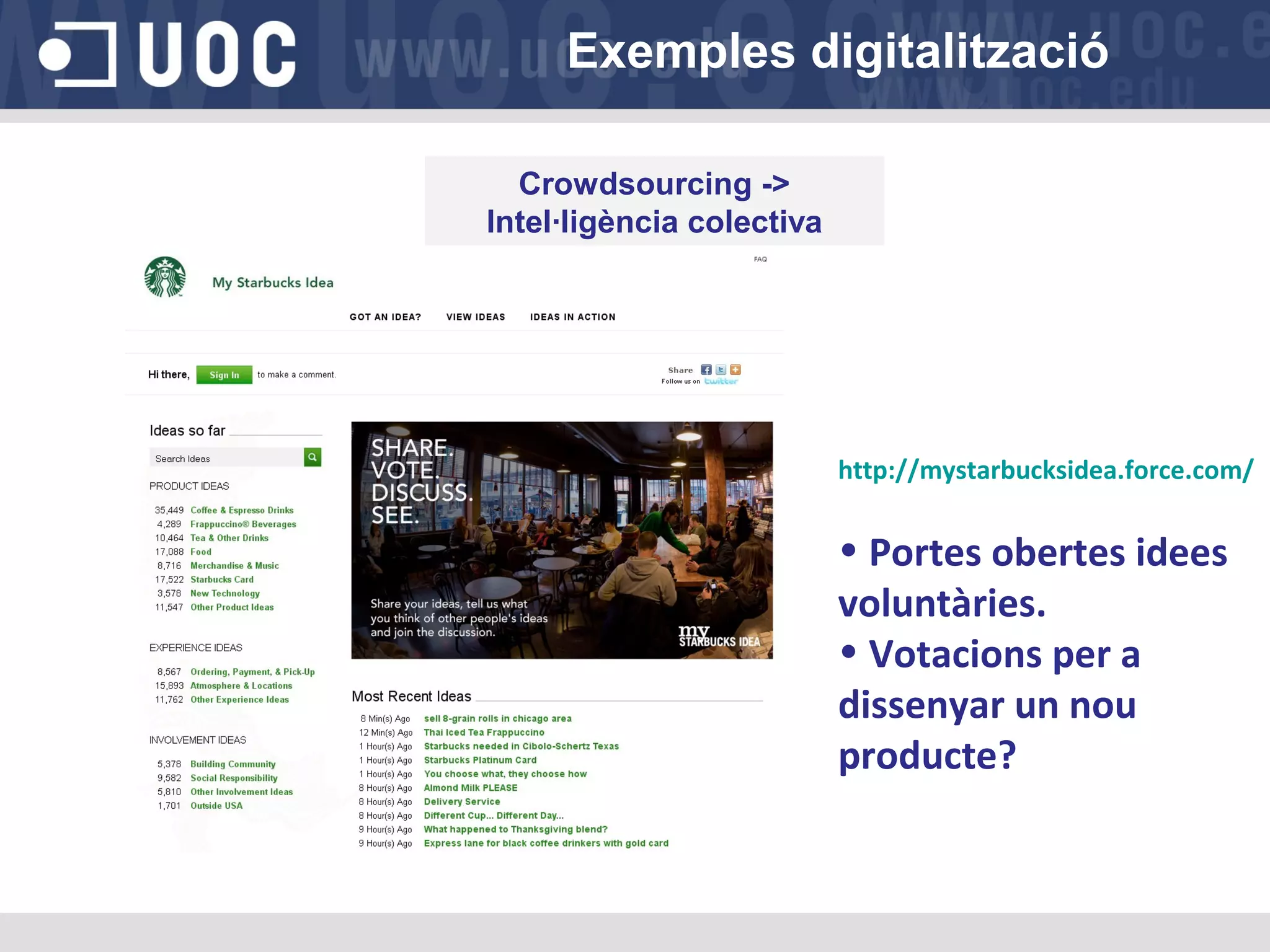Click the 'Votacions per a dissenyar' bullet
Viewport: 1270px width, 952px height.
990,705
